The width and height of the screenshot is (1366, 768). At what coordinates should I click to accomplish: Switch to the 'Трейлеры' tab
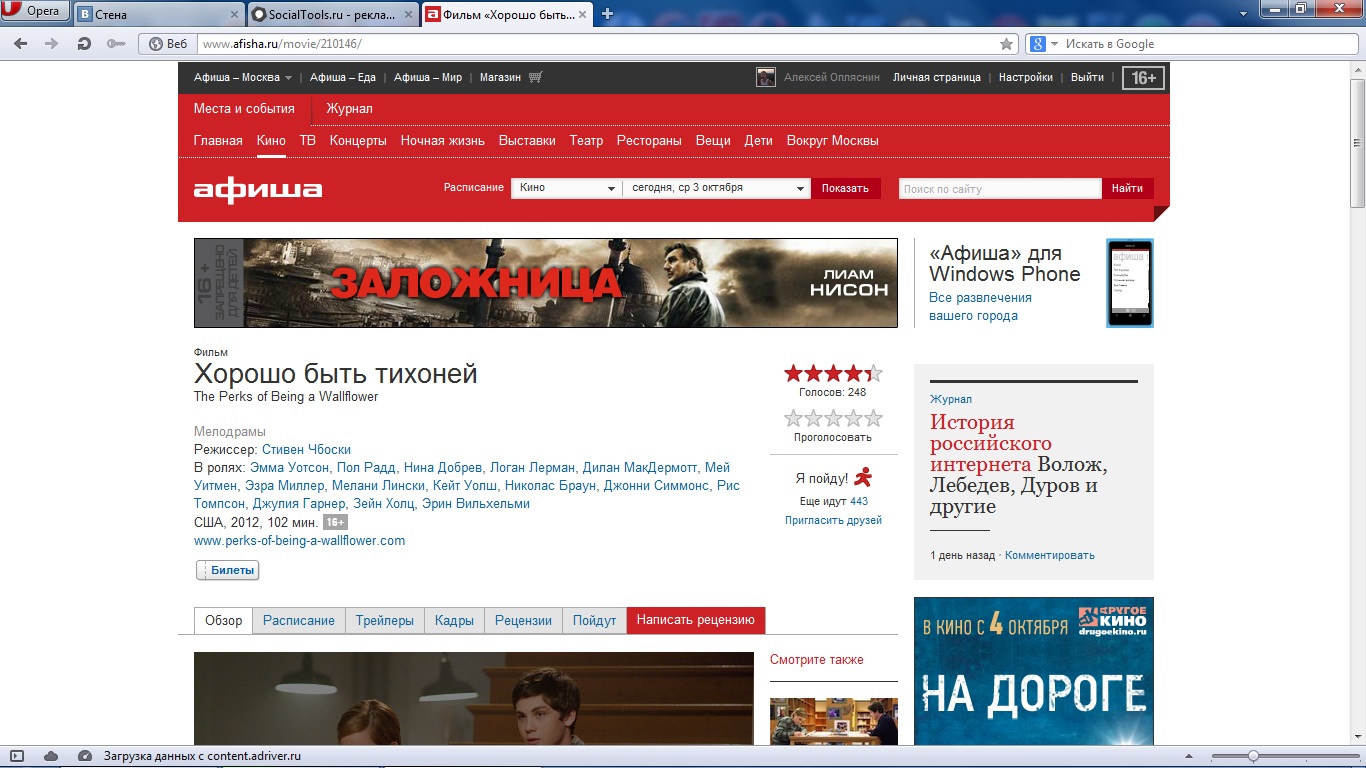pyautogui.click(x=385, y=620)
